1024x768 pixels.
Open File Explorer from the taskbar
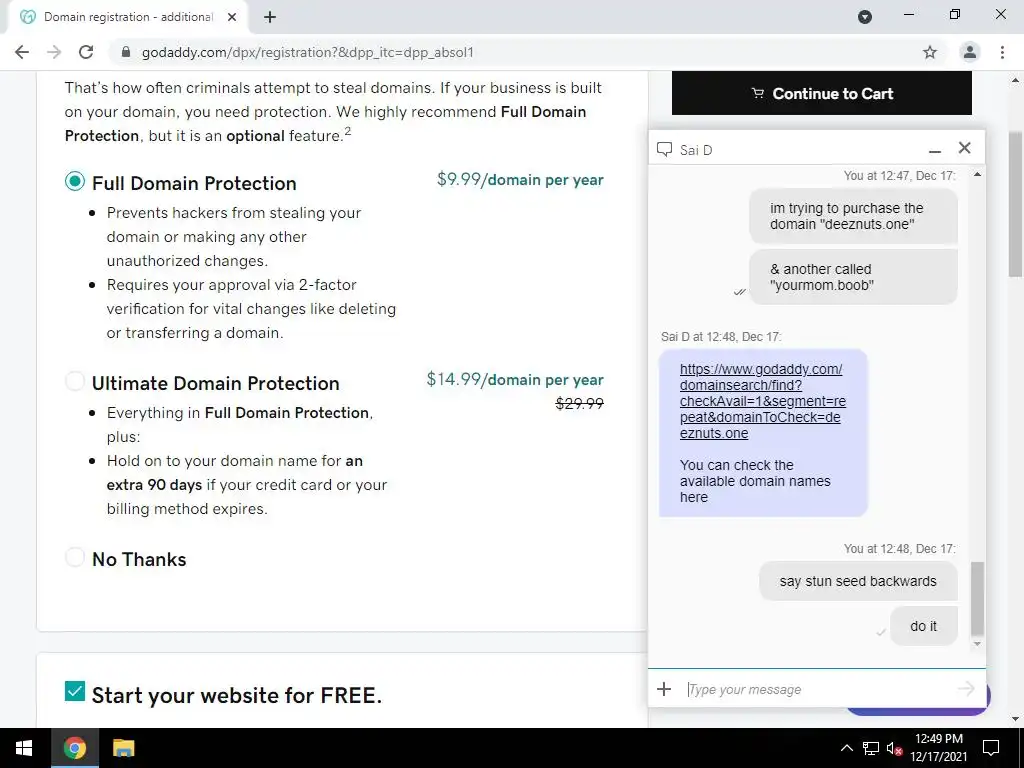point(123,748)
